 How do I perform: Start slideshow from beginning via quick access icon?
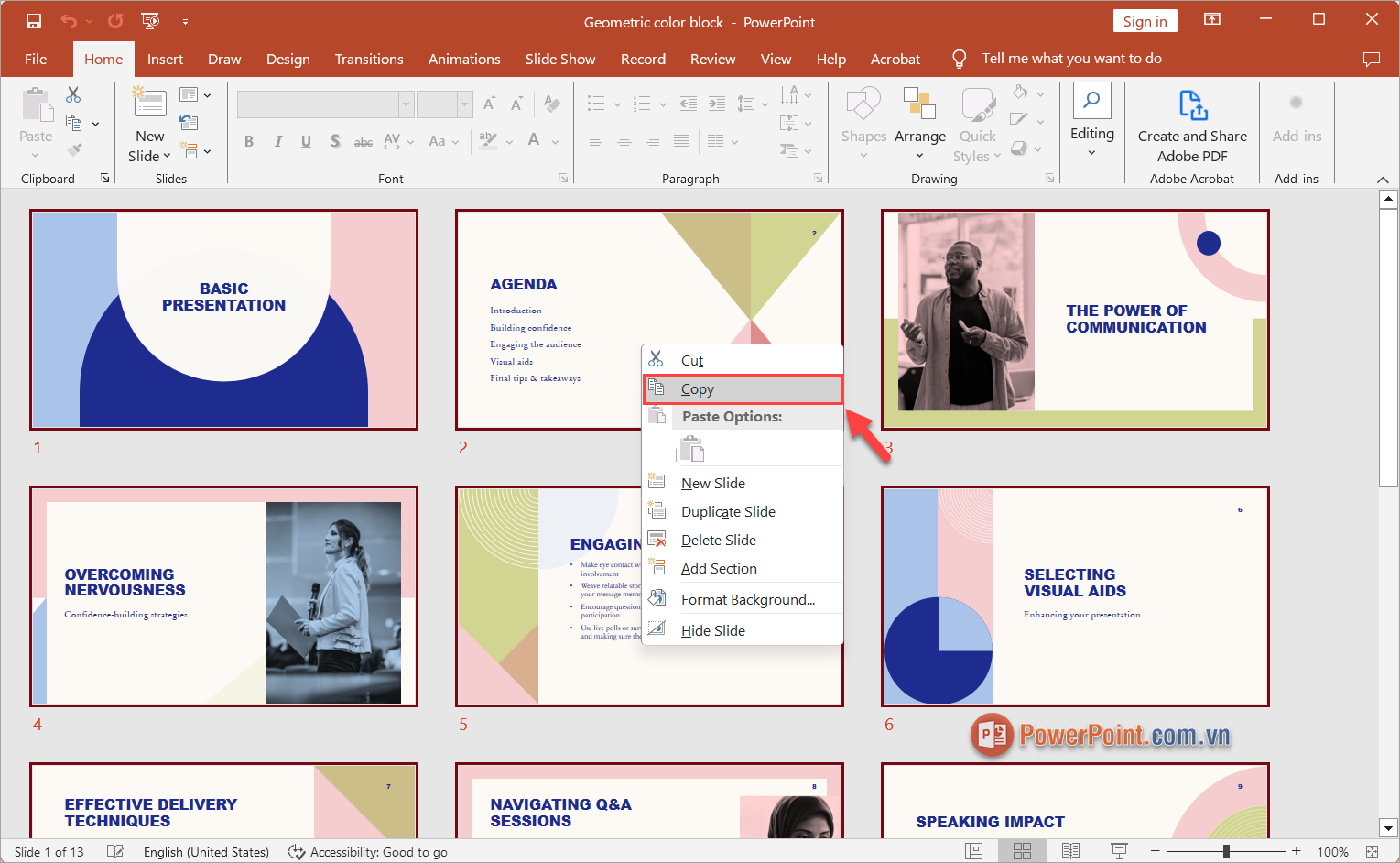point(150,21)
